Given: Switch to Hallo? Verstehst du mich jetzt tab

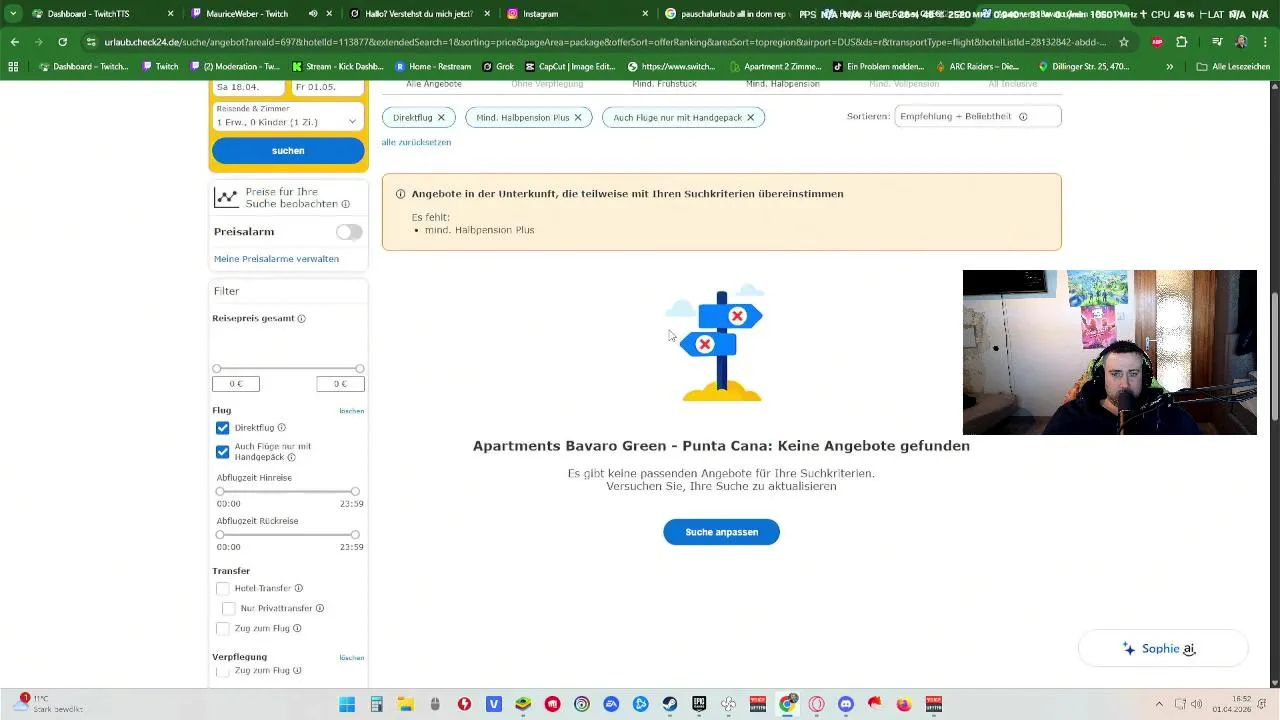Looking at the screenshot, I should pos(419,14).
